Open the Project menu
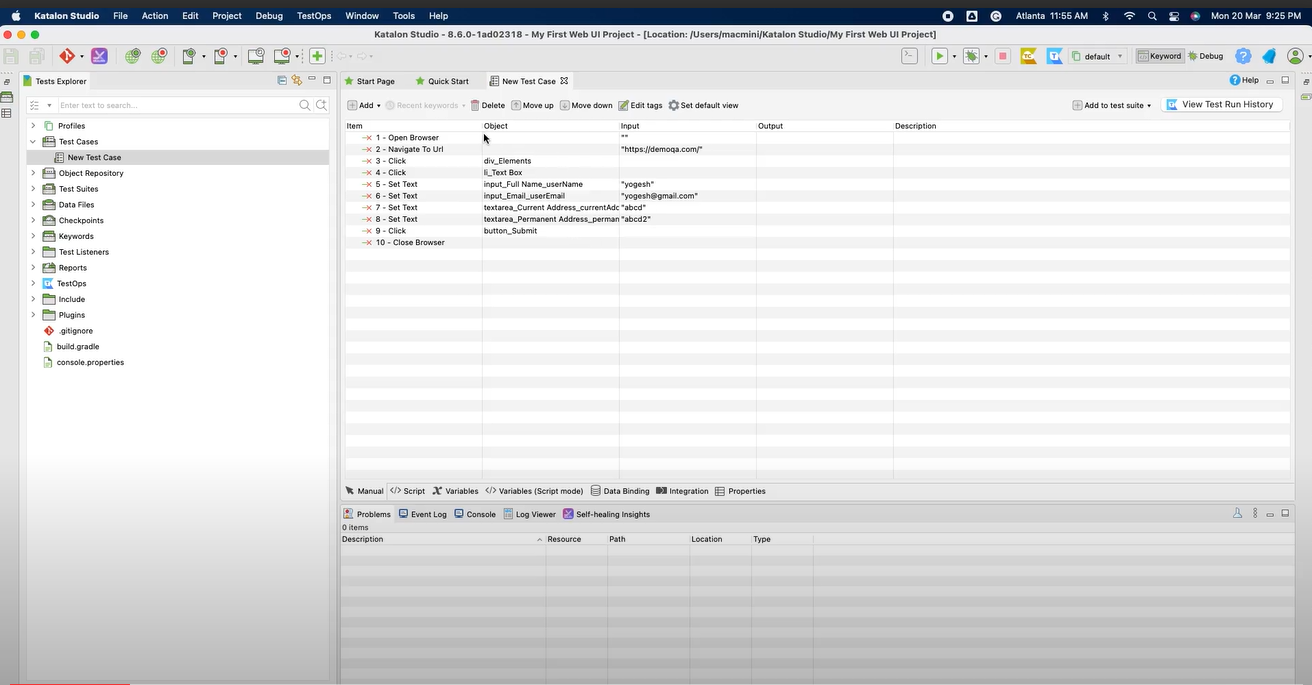The height and width of the screenshot is (685, 1312). (227, 16)
